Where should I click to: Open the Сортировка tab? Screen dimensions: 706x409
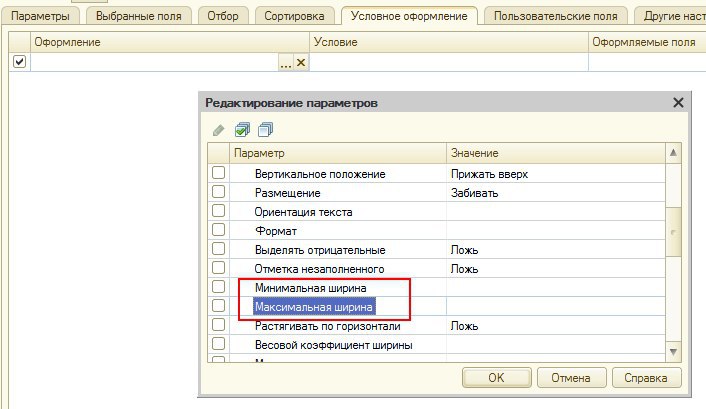[294, 16]
